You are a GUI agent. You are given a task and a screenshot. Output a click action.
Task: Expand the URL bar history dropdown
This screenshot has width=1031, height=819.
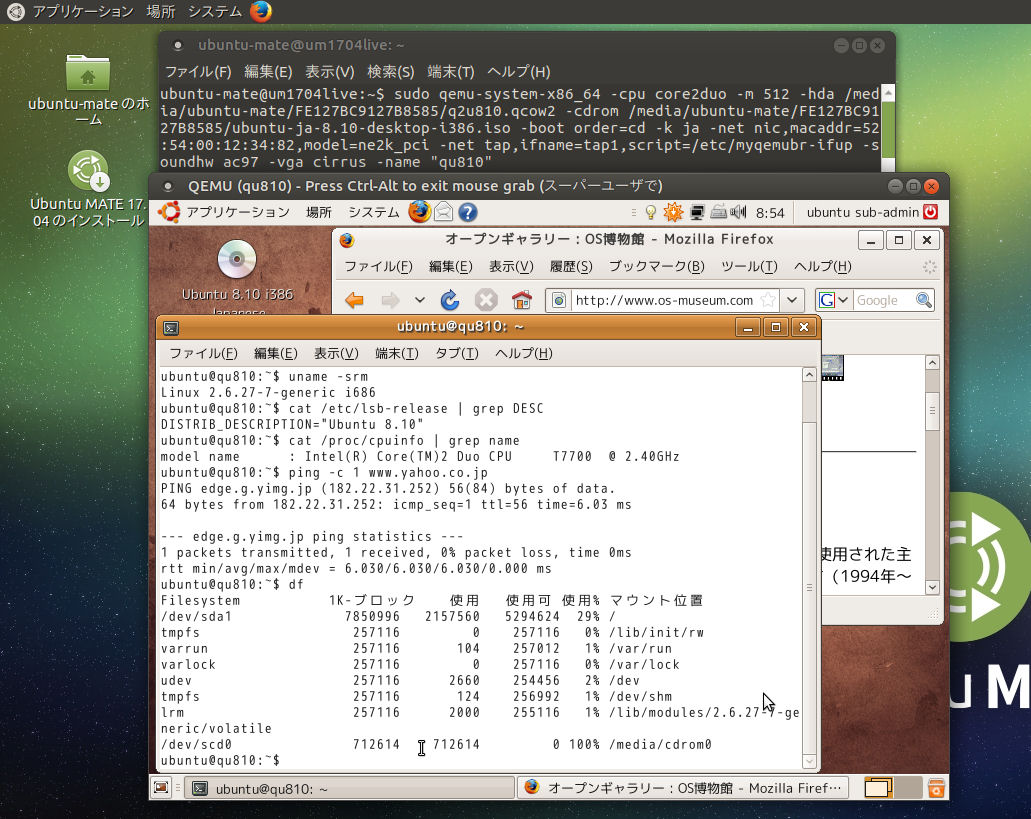point(792,300)
